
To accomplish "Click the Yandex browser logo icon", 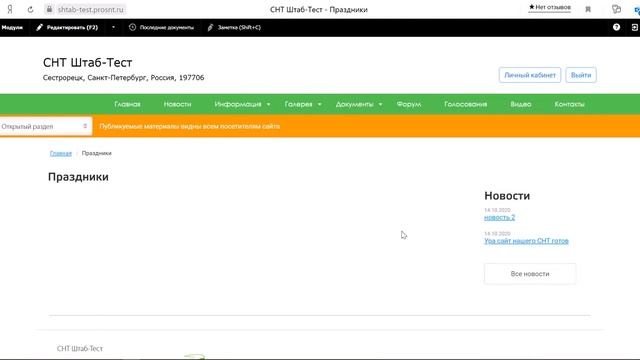I will [10, 9].
